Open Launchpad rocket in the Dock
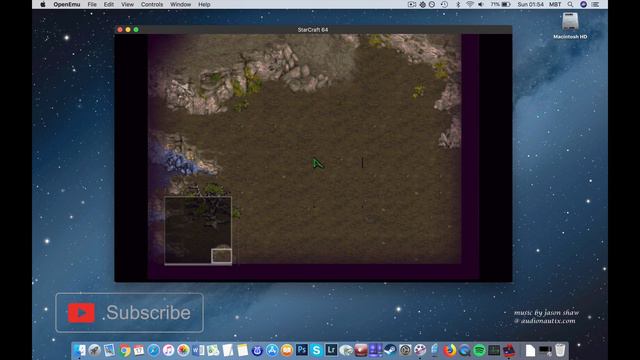The image size is (640, 360). 95,350
